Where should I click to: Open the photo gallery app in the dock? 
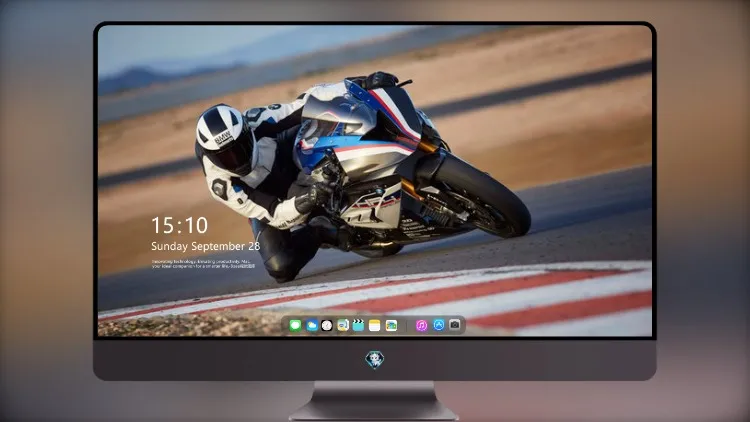pos(391,325)
